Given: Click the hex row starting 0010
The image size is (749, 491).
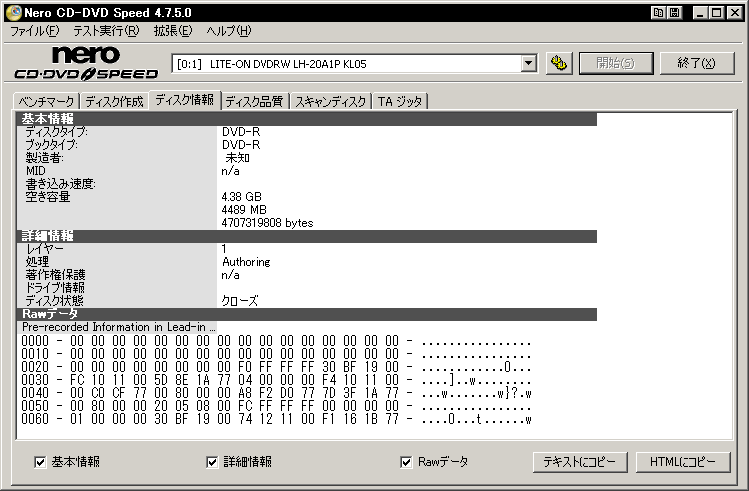Looking at the screenshot, I should pos(276,354).
